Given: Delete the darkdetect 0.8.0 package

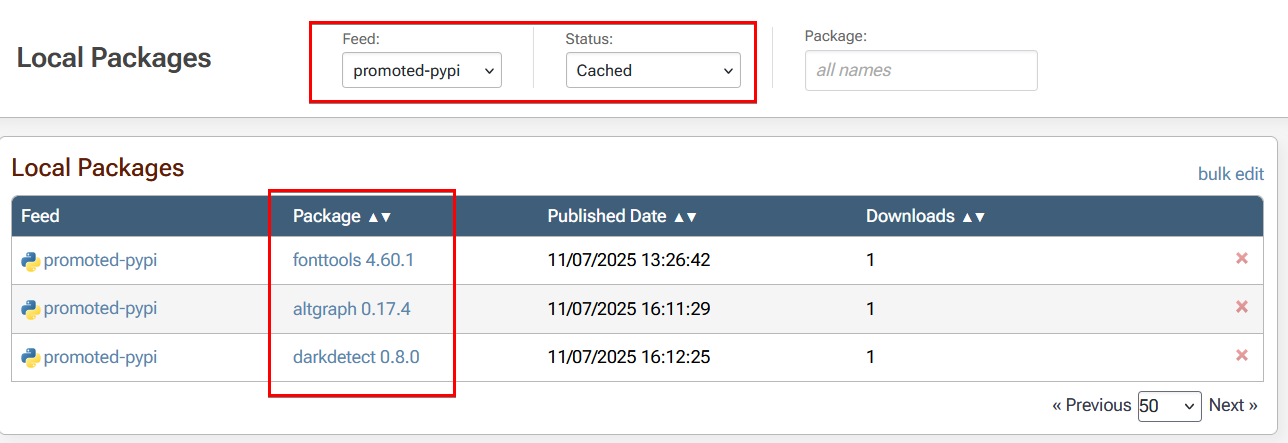Looking at the screenshot, I should (x=1242, y=355).
